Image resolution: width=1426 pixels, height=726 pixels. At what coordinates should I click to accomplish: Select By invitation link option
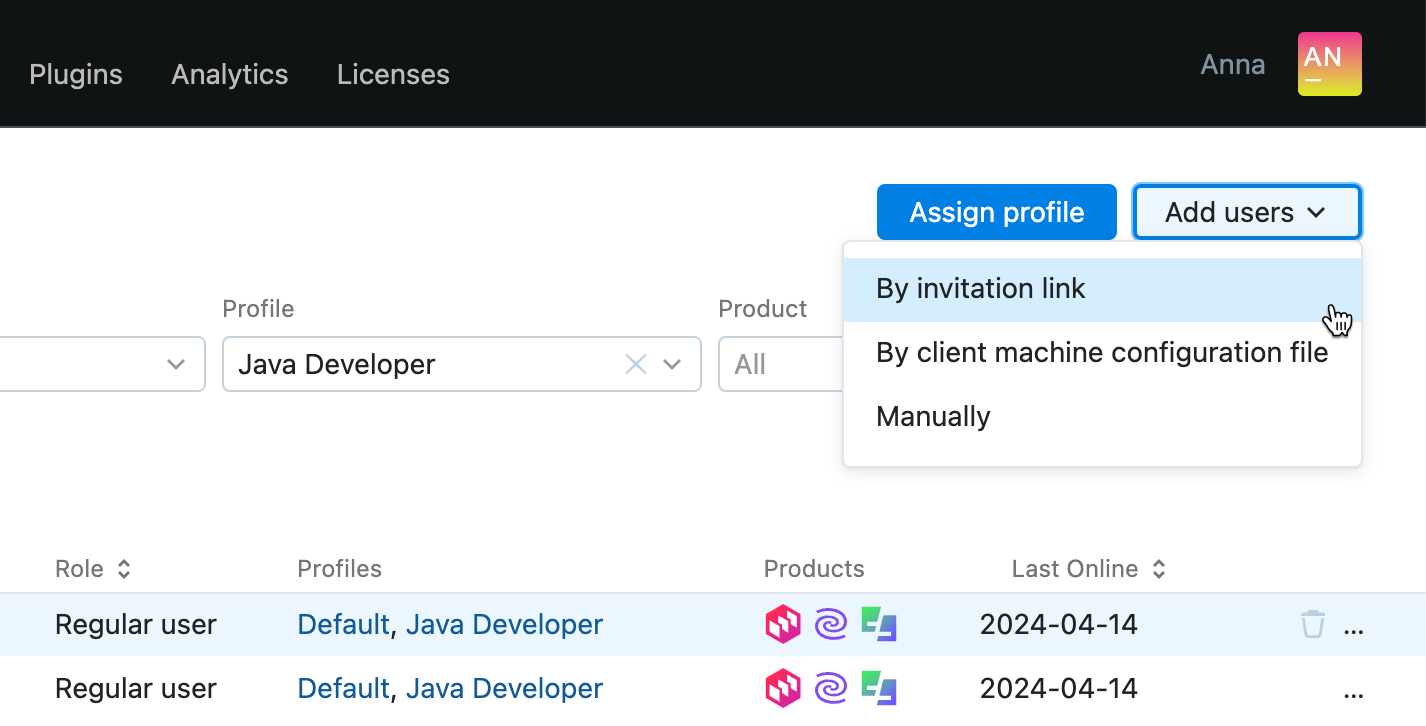(x=980, y=288)
